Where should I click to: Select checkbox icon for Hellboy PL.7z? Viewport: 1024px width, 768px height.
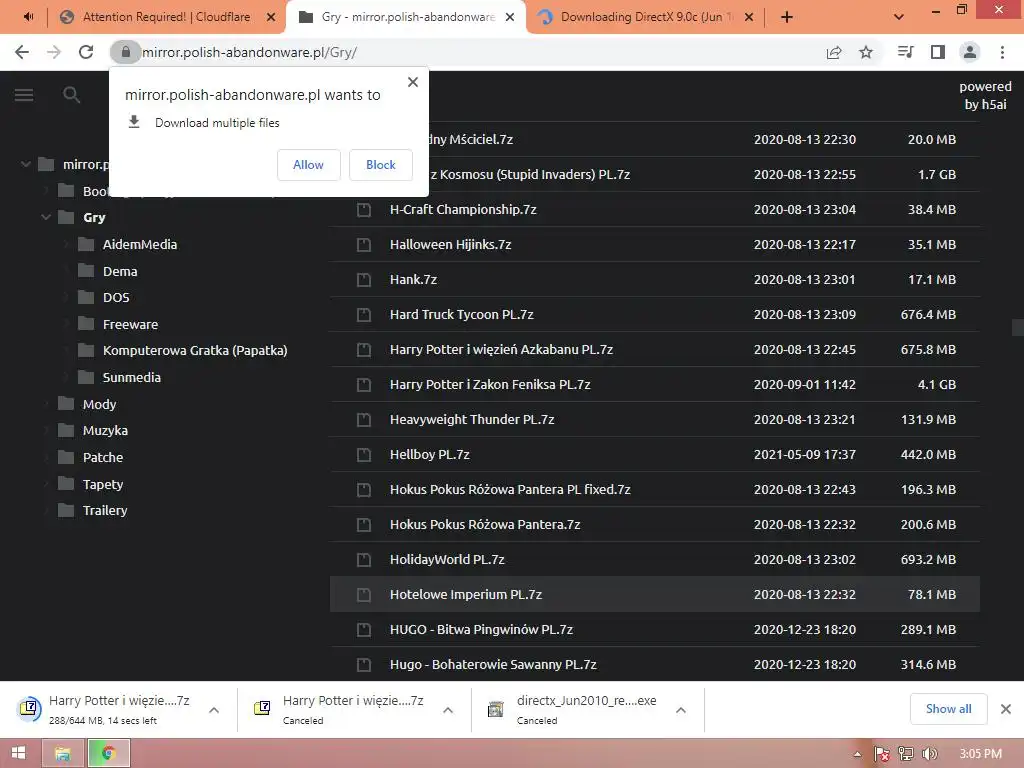[x=364, y=455]
